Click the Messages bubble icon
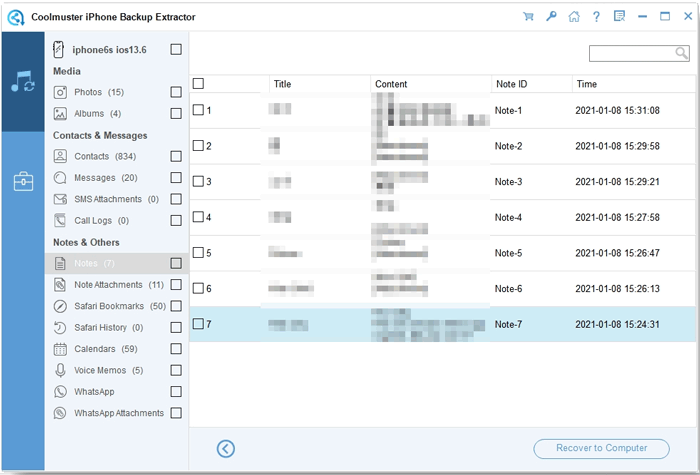Screen dimensions: 700x475 60,178
